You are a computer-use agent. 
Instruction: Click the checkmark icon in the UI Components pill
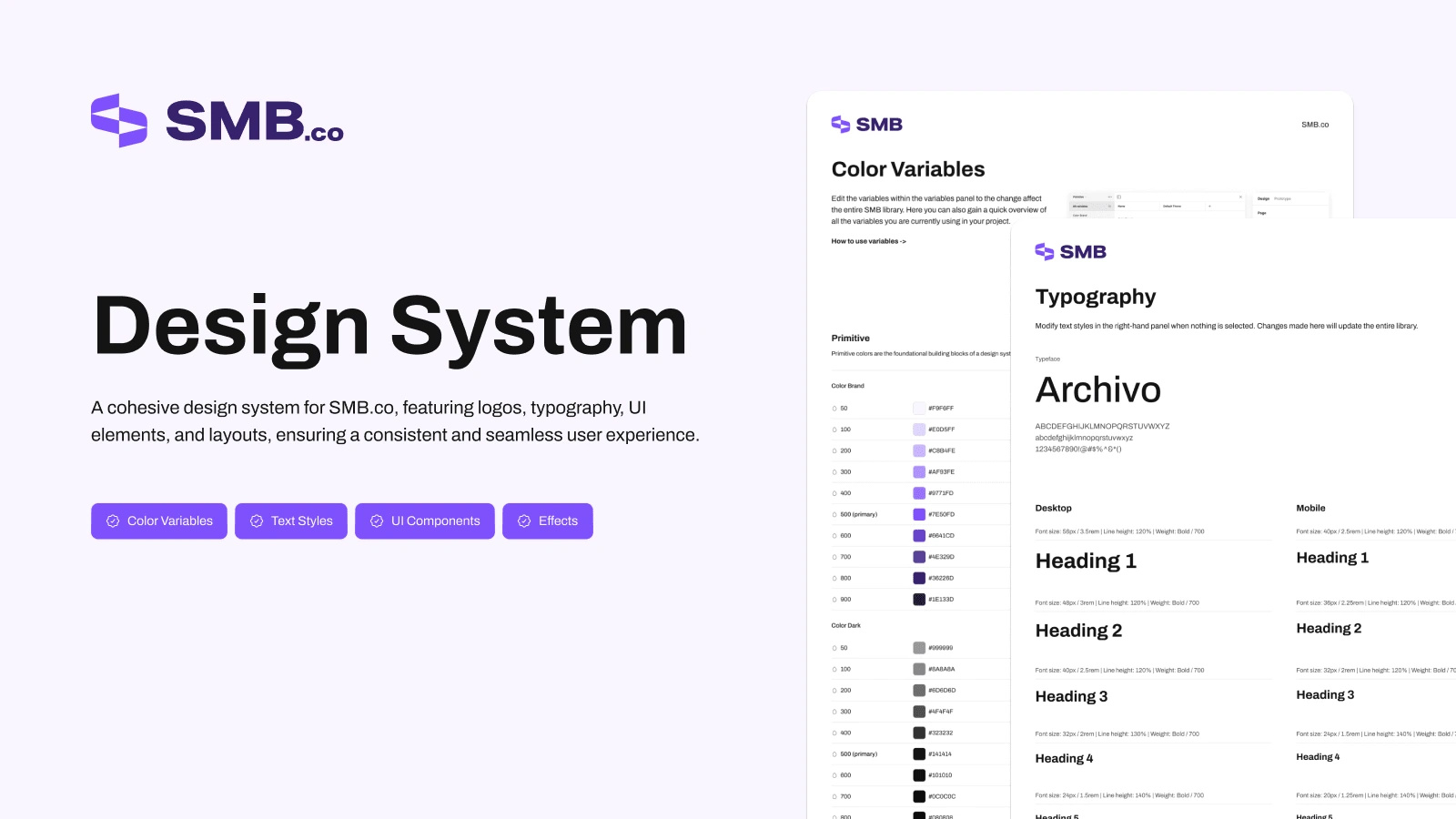click(376, 521)
